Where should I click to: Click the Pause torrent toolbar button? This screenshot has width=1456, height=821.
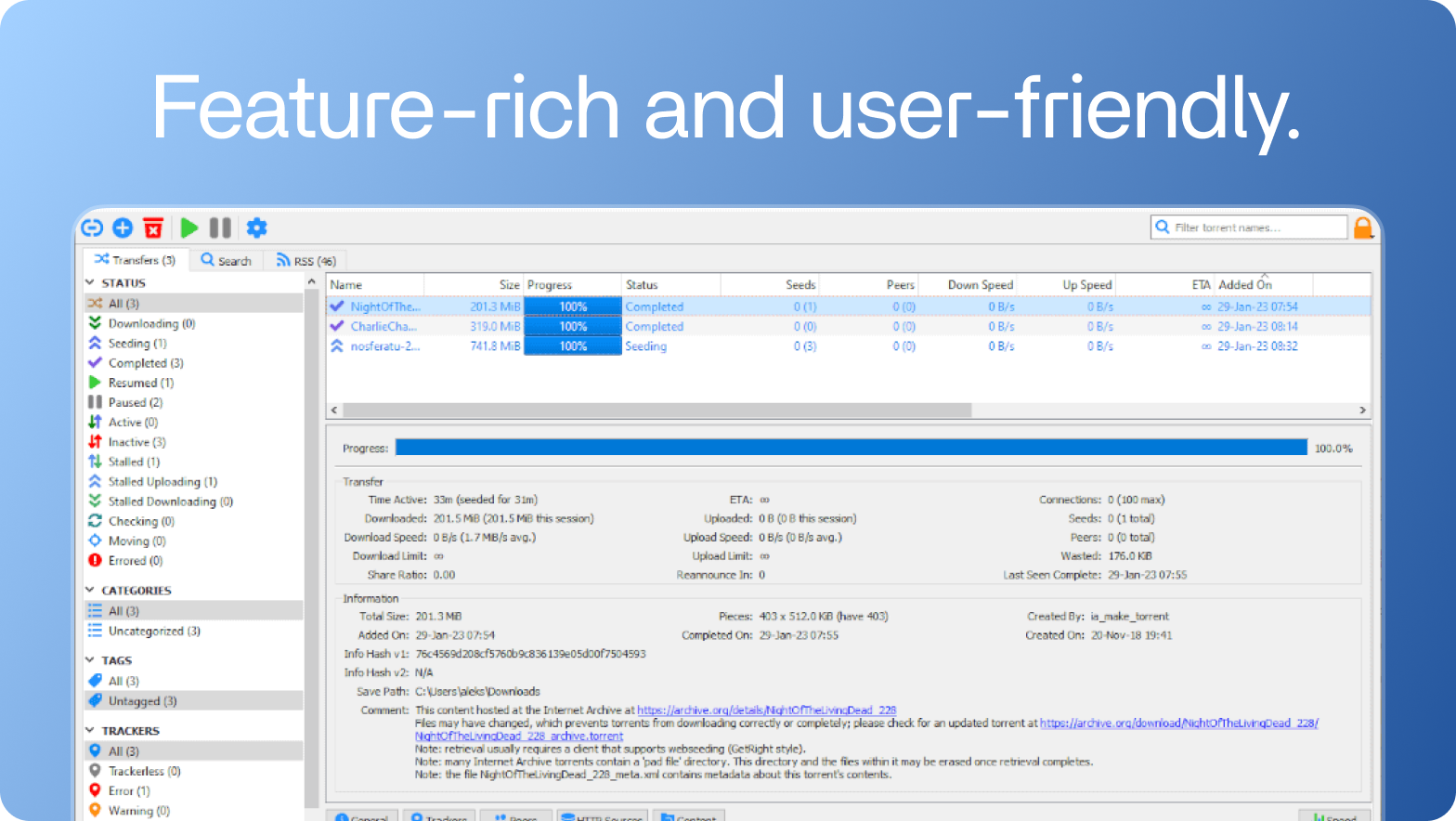point(220,228)
